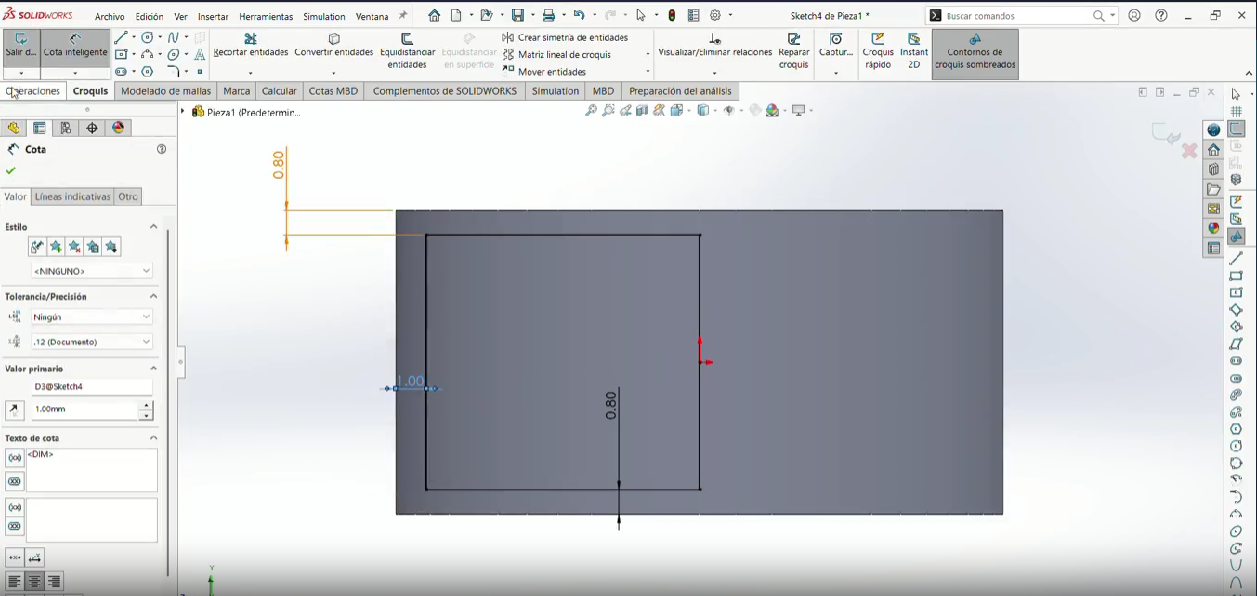Click the Rebuild traffic light icon
The width and height of the screenshot is (1257, 596).
pos(672,16)
